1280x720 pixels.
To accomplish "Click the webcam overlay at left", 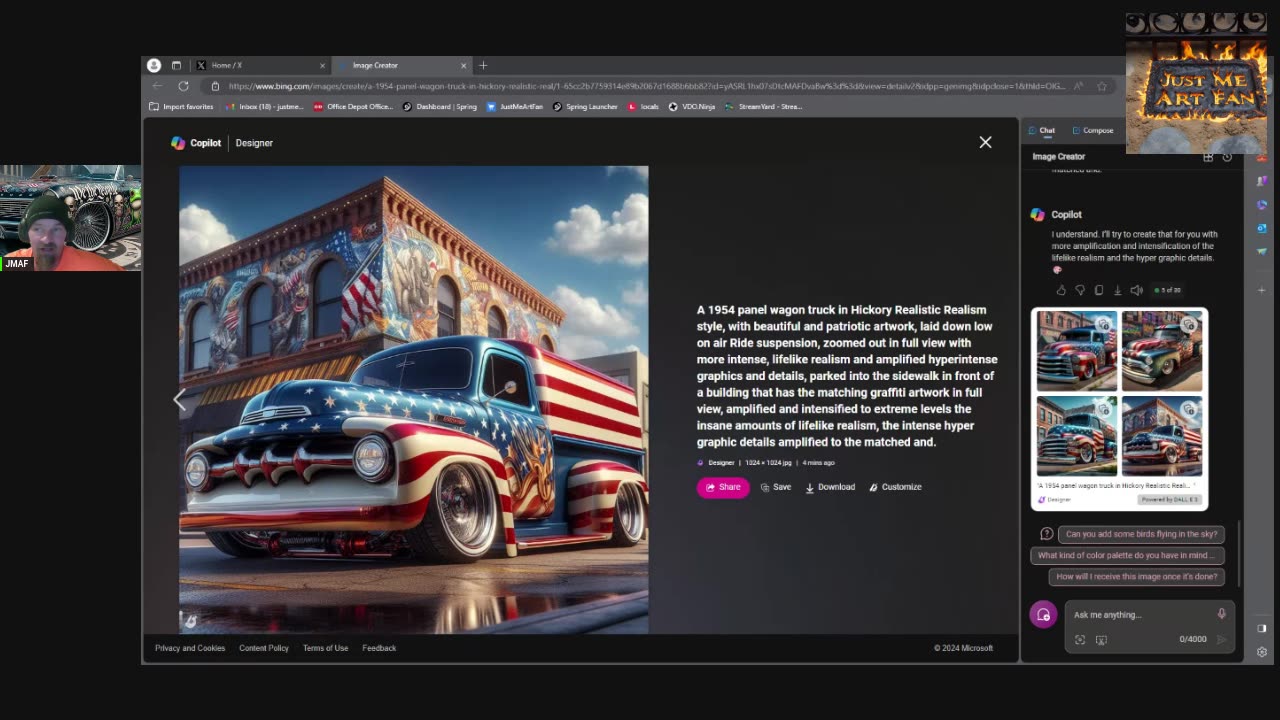I will pos(70,218).
